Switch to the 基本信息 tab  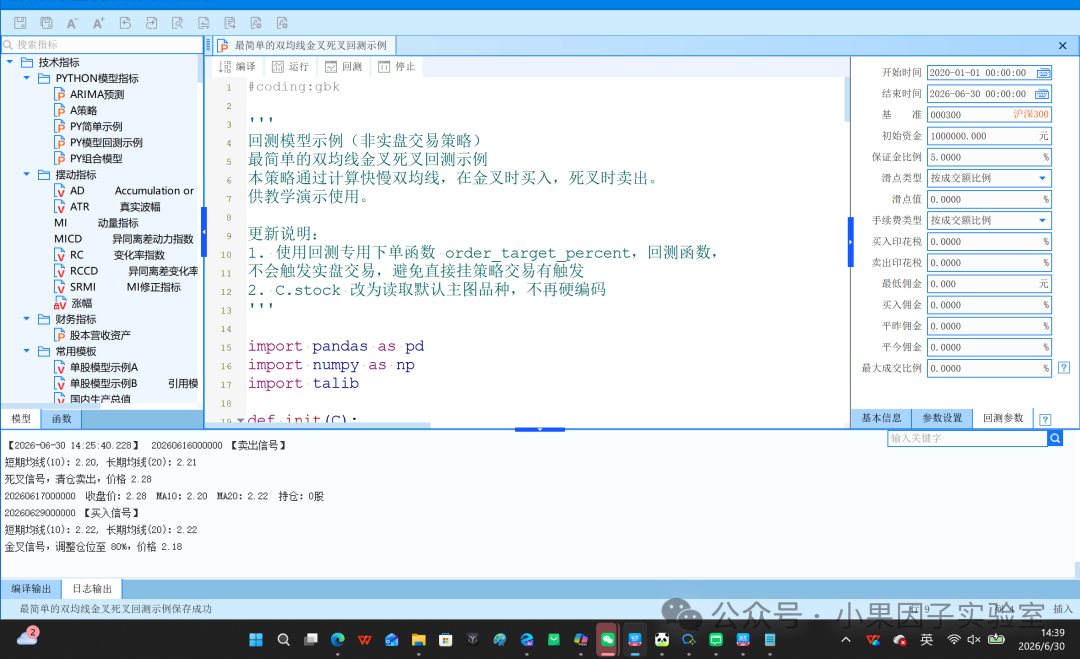[882, 418]
